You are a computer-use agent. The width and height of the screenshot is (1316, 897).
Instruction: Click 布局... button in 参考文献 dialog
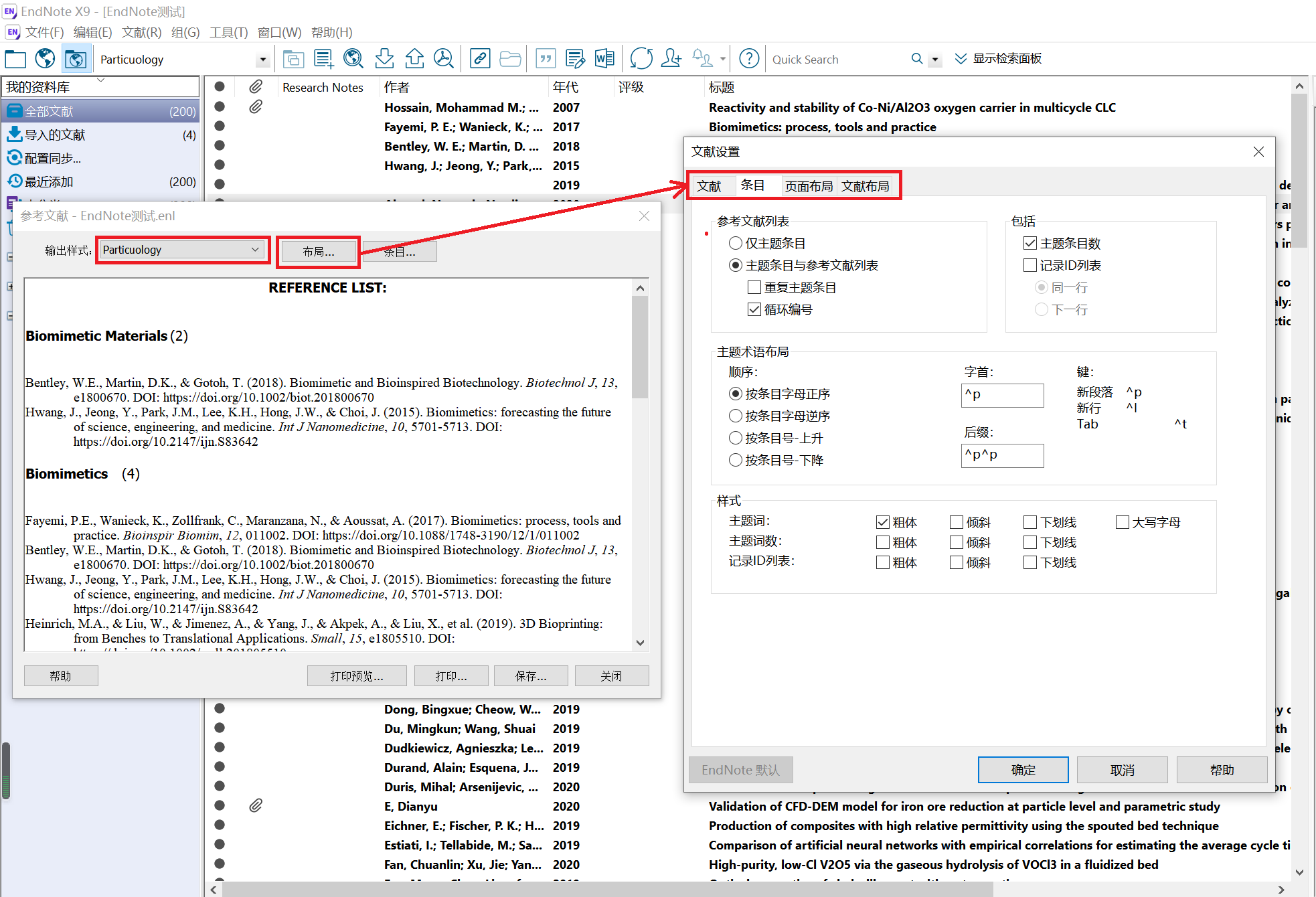pyautogui.click(x=318, y=252)
